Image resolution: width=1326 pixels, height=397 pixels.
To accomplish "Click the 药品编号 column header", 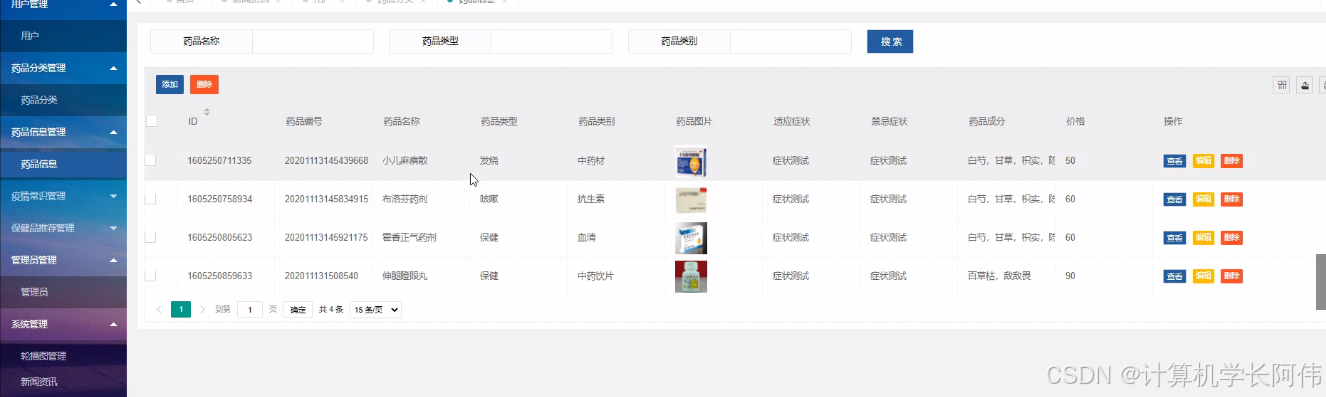I will coord(303,122).
